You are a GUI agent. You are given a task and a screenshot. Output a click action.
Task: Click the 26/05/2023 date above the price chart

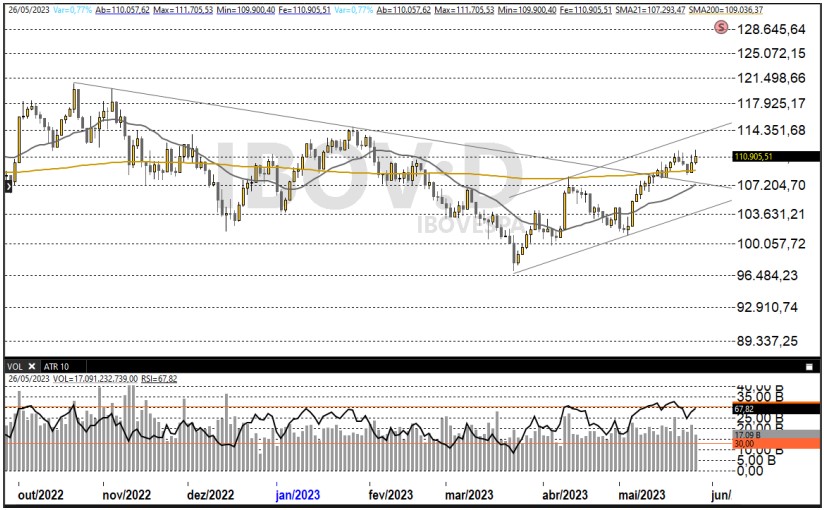pos(29,10)
